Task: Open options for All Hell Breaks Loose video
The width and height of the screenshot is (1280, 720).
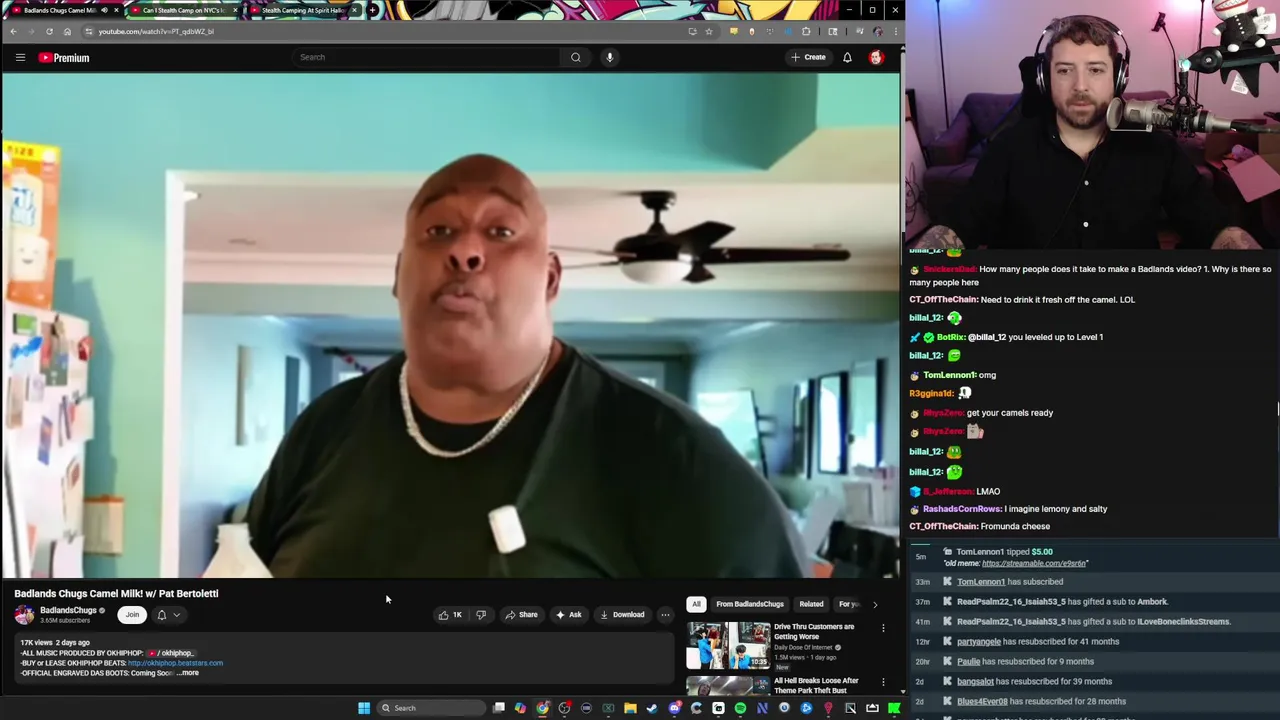Action: click(883, 682)
